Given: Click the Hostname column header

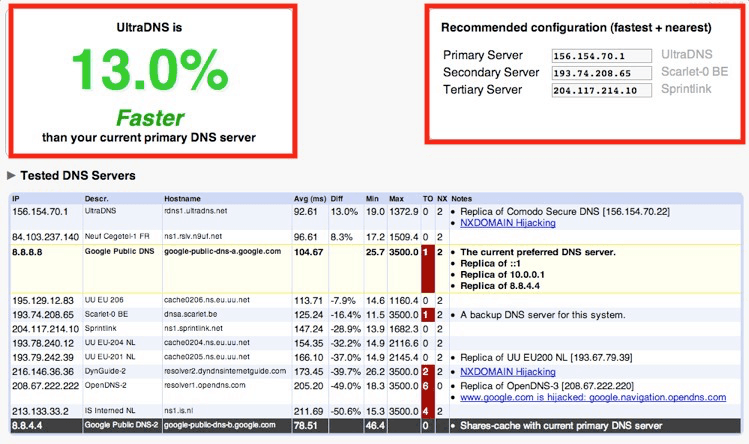Looking at the screenshot, I should tap(182, 198).
